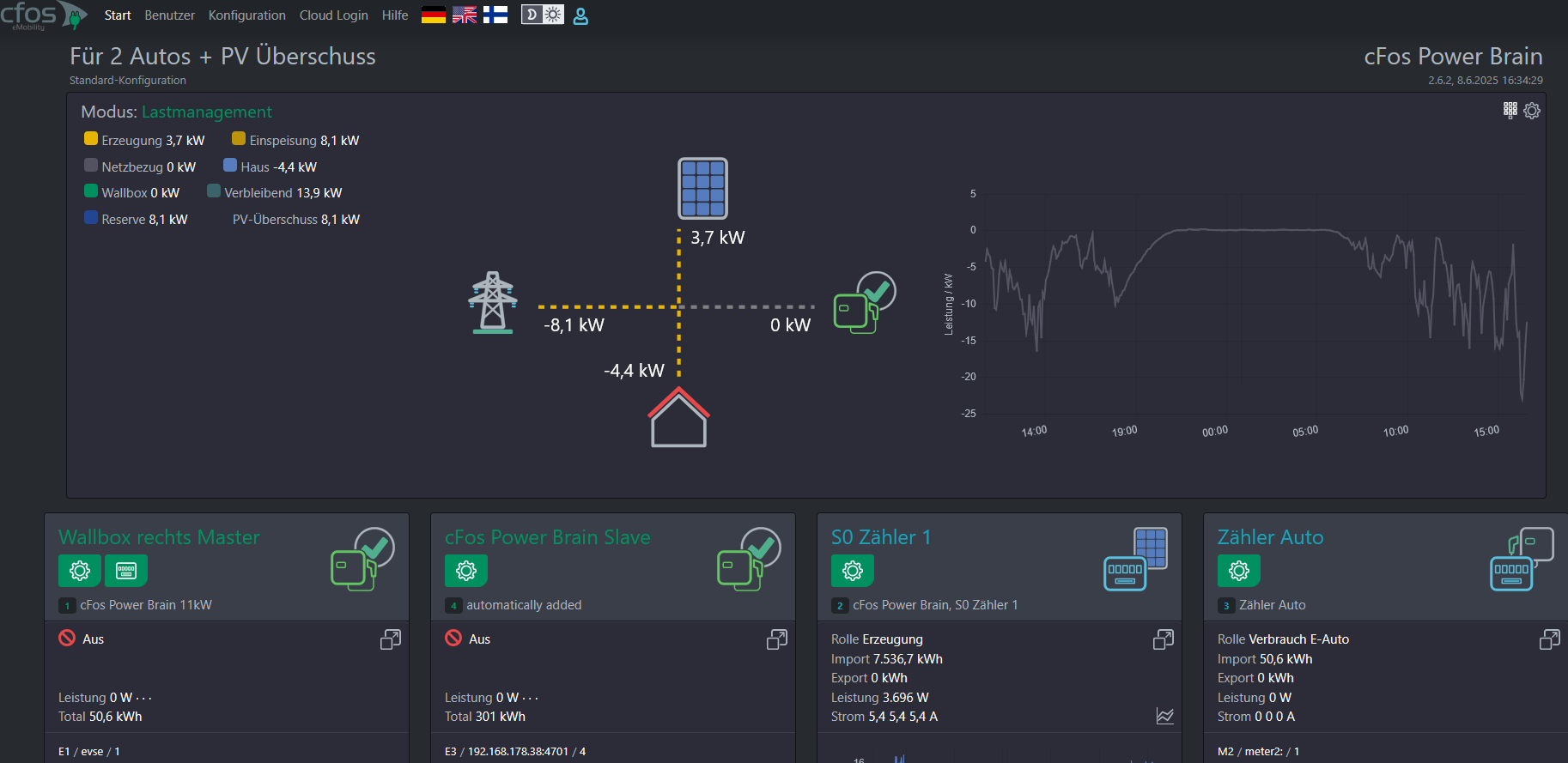
Task: Click cFos Power Brain Slave charger icon
Action: pos(749,559)
